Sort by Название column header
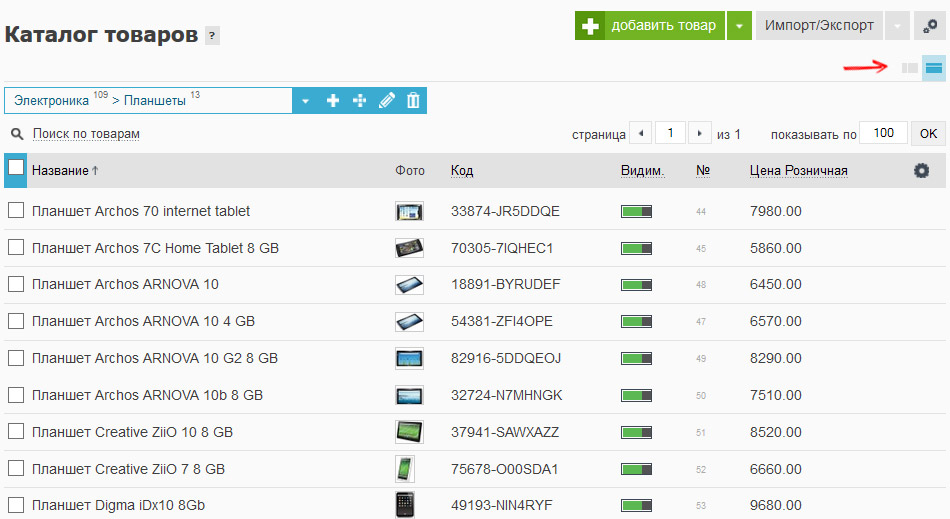 pyautogui.click(x=60, y=171)
